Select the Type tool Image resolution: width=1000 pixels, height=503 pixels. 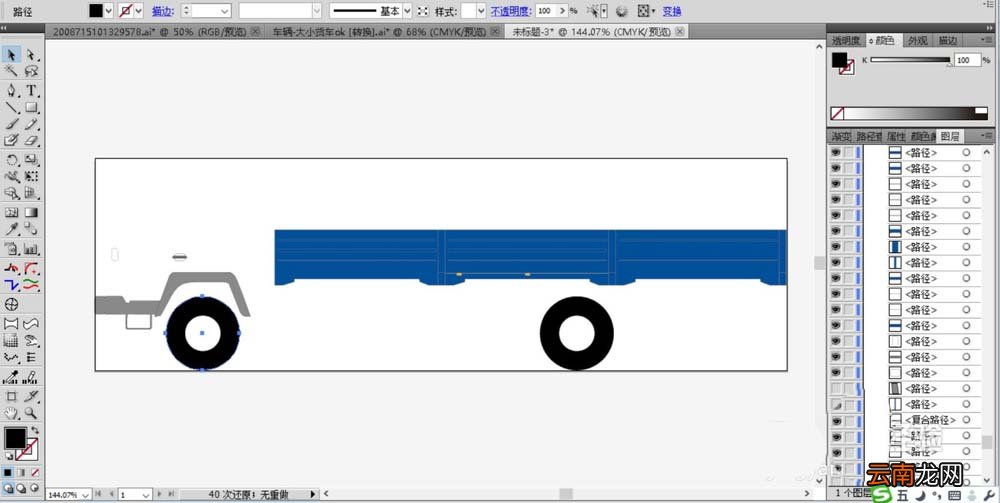31,91
